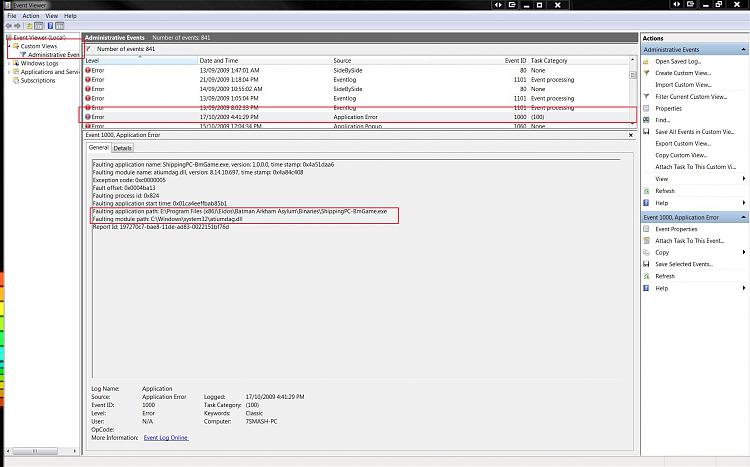Click Import Custom View action
Screen dimensions: 750x467
[x=683, y=85]
